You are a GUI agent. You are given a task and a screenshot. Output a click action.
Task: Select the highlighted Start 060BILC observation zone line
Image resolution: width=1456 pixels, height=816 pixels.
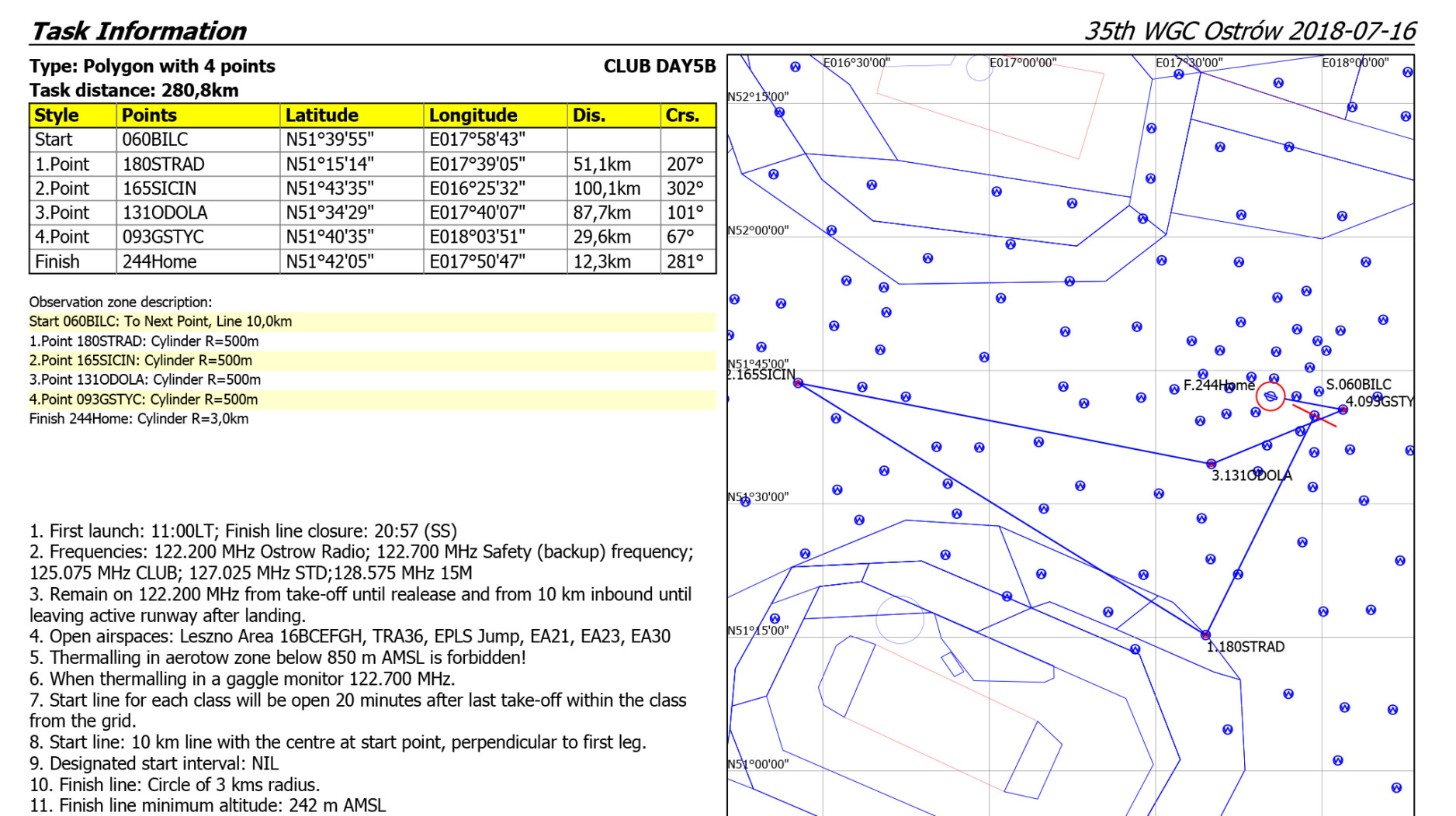pyautogui.click(x=161, y=322)
